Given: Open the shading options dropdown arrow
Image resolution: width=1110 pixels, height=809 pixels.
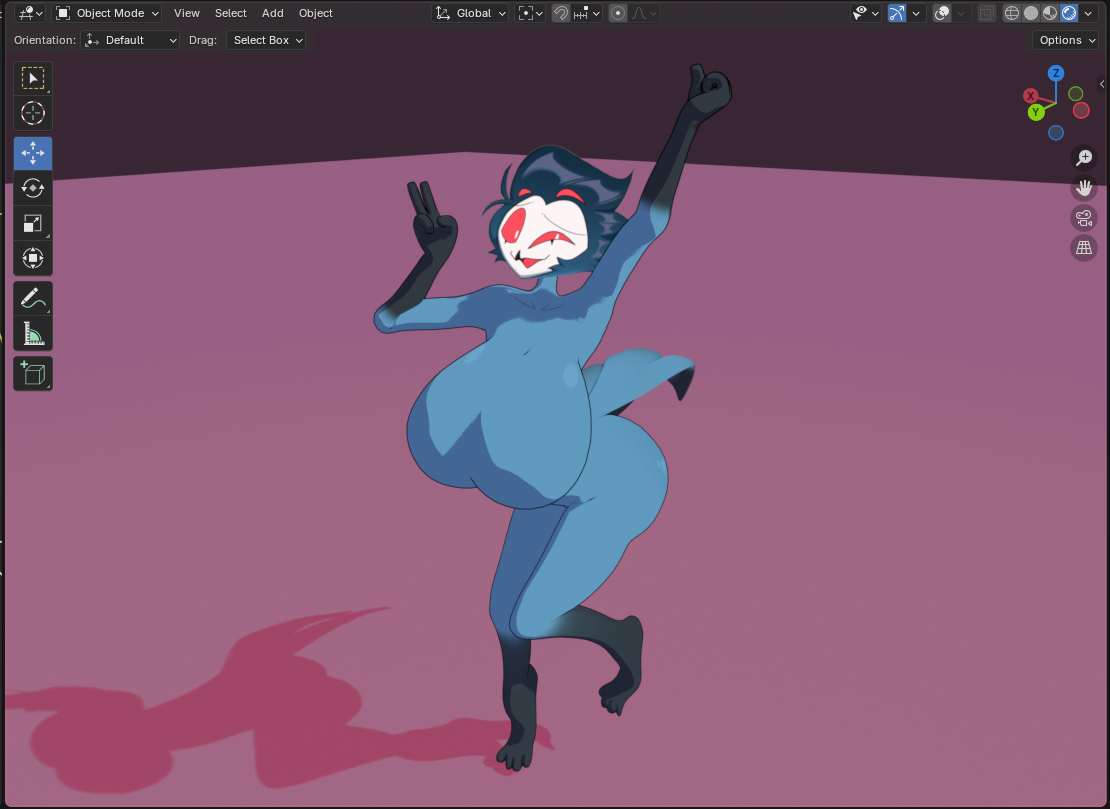Looking at the screenshot, I should click(1088, 13).
